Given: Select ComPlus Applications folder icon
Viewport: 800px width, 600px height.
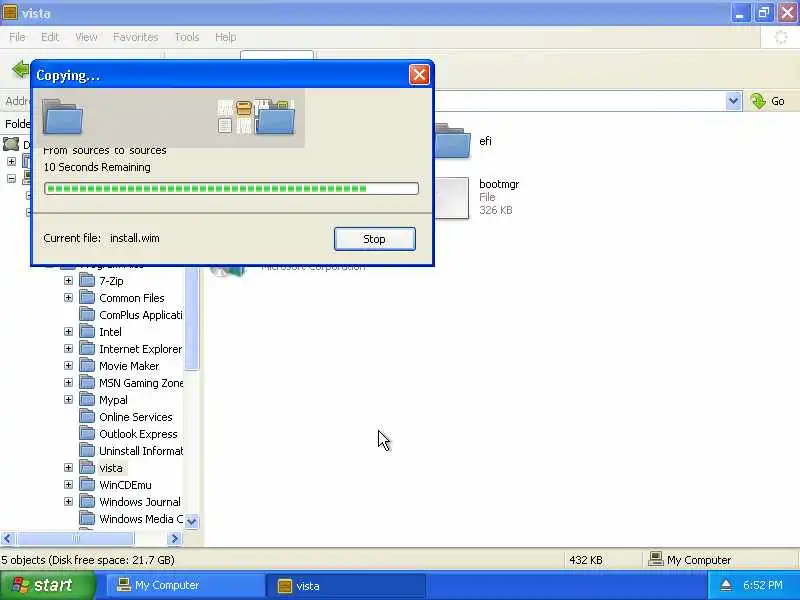Looking at the screenshot, I should 88,314.
